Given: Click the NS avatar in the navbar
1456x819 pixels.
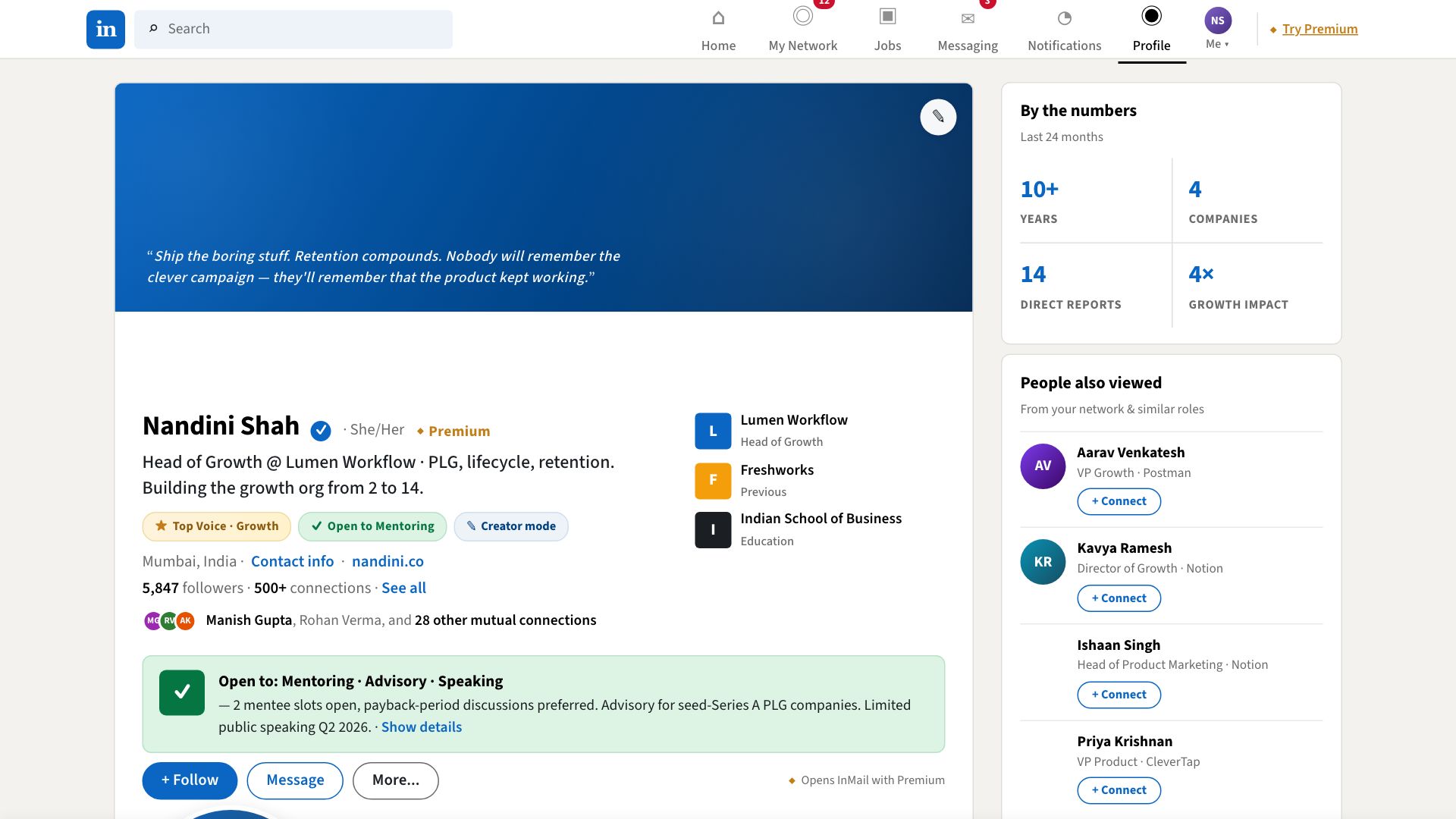Looking at the screenshot, I should click(x=1218, y=20).
